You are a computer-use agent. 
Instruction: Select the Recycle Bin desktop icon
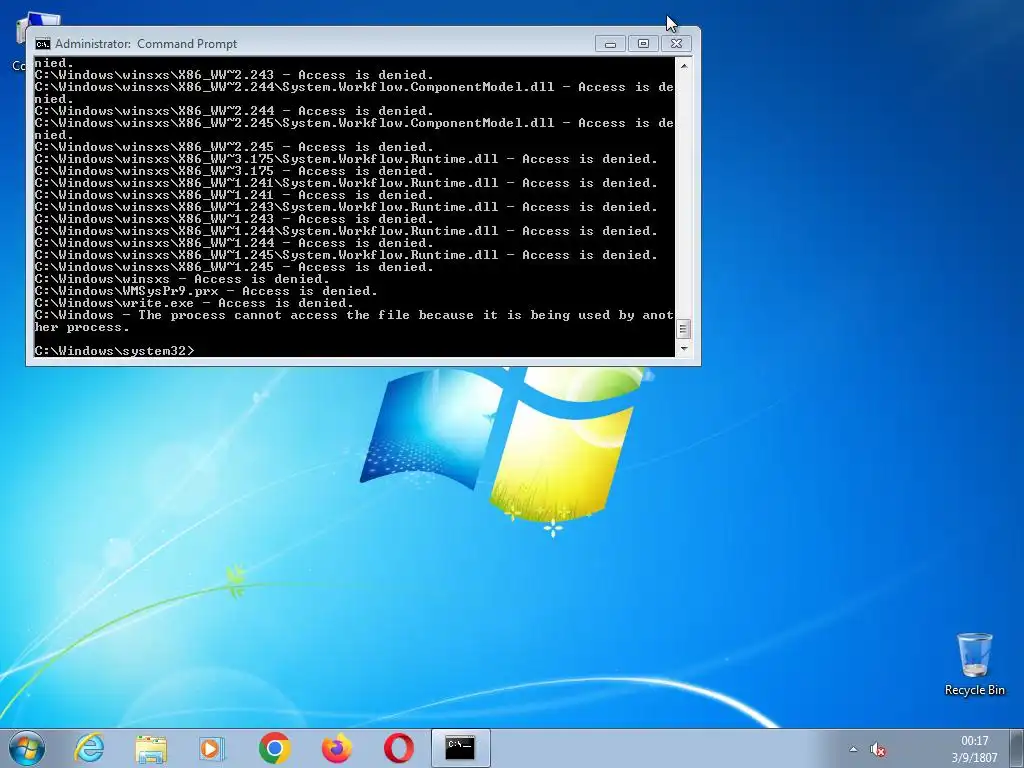(974, 664)
